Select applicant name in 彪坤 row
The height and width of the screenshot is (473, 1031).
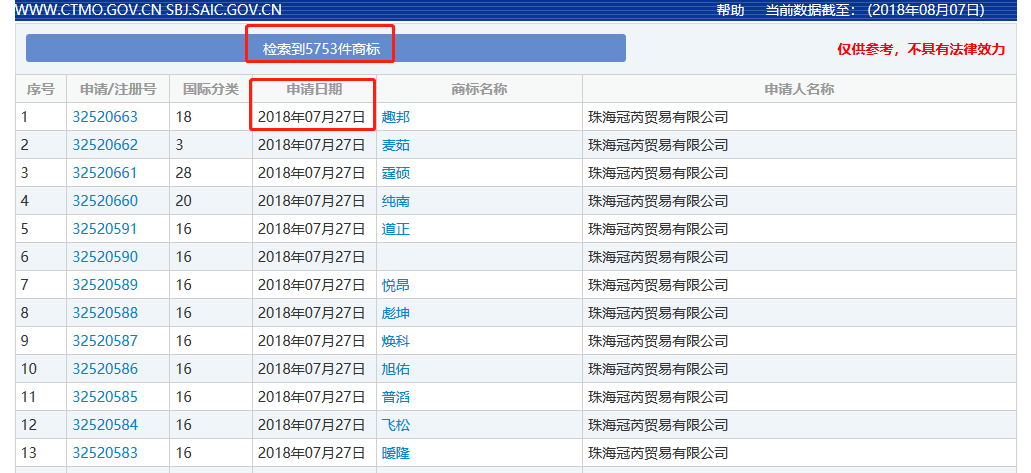[x=658, y=312]
